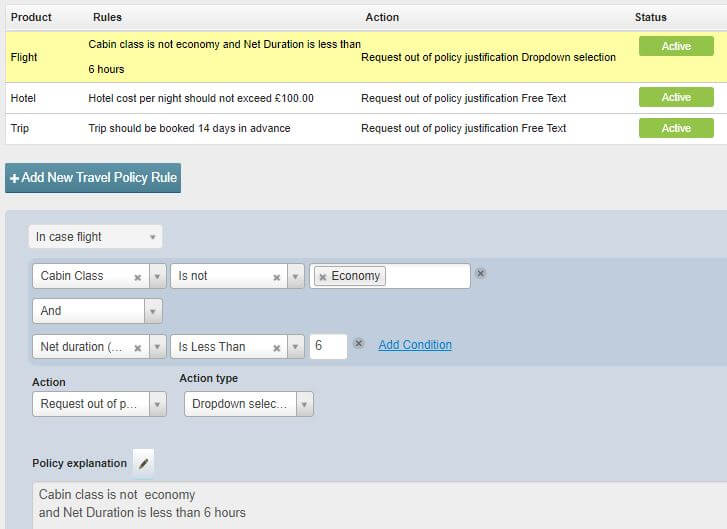Clear the 'Is not' operator selection
This screenshot has width=727, height=529.
click(x=276, y=277)
